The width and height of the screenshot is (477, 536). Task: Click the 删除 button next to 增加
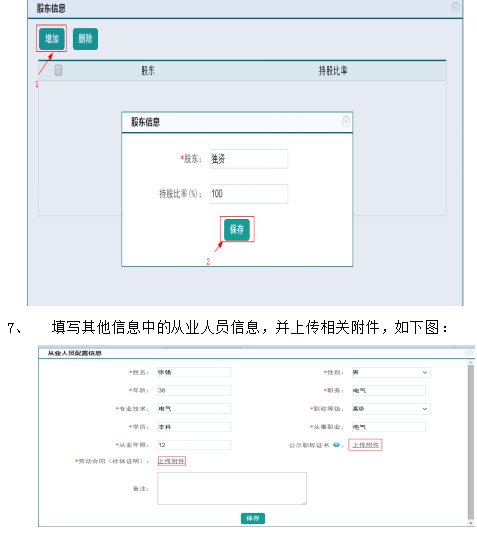pos(85,39)
